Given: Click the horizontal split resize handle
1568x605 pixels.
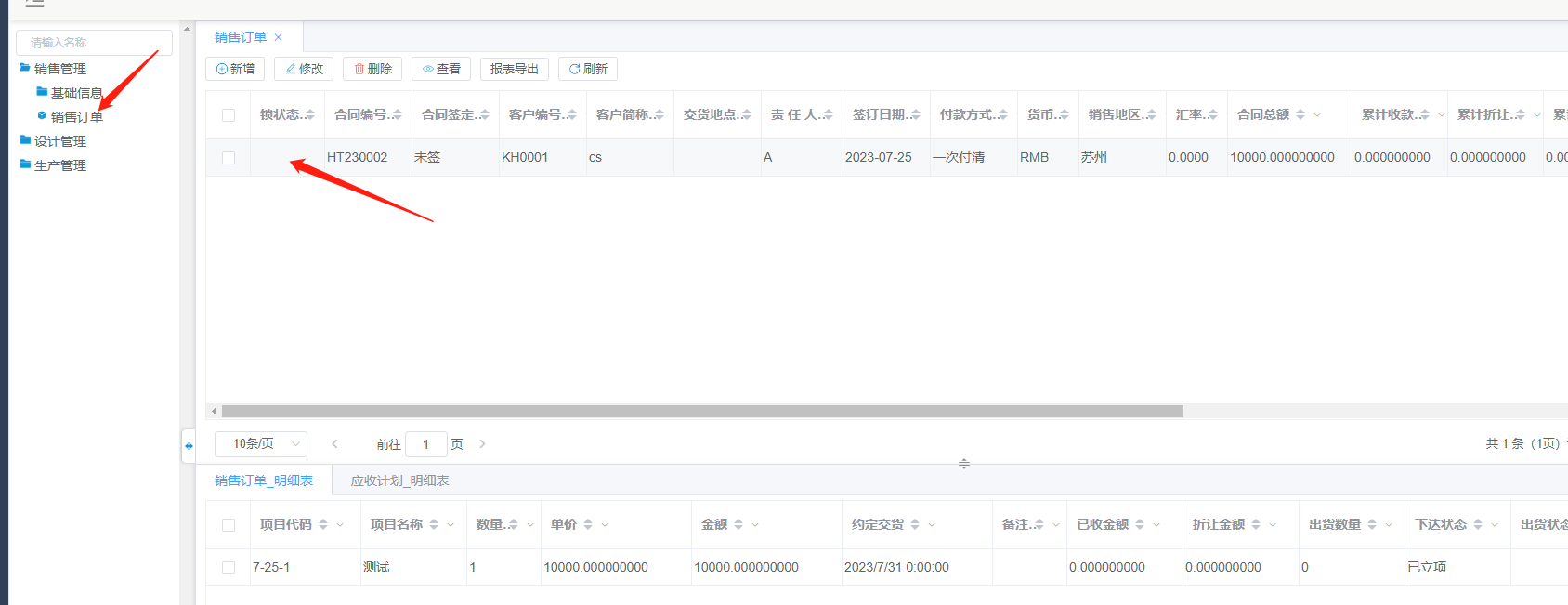Looking at the screenshot, I should (x=963, y=463).
